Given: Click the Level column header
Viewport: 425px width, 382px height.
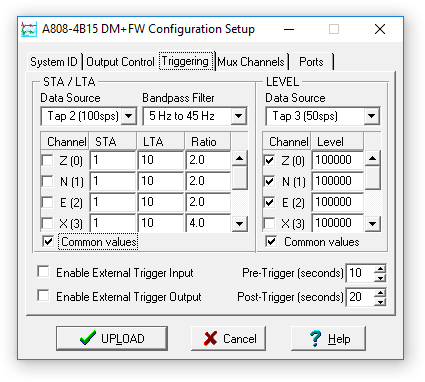Looking at the screenshot, I should [x=337, y=142].
